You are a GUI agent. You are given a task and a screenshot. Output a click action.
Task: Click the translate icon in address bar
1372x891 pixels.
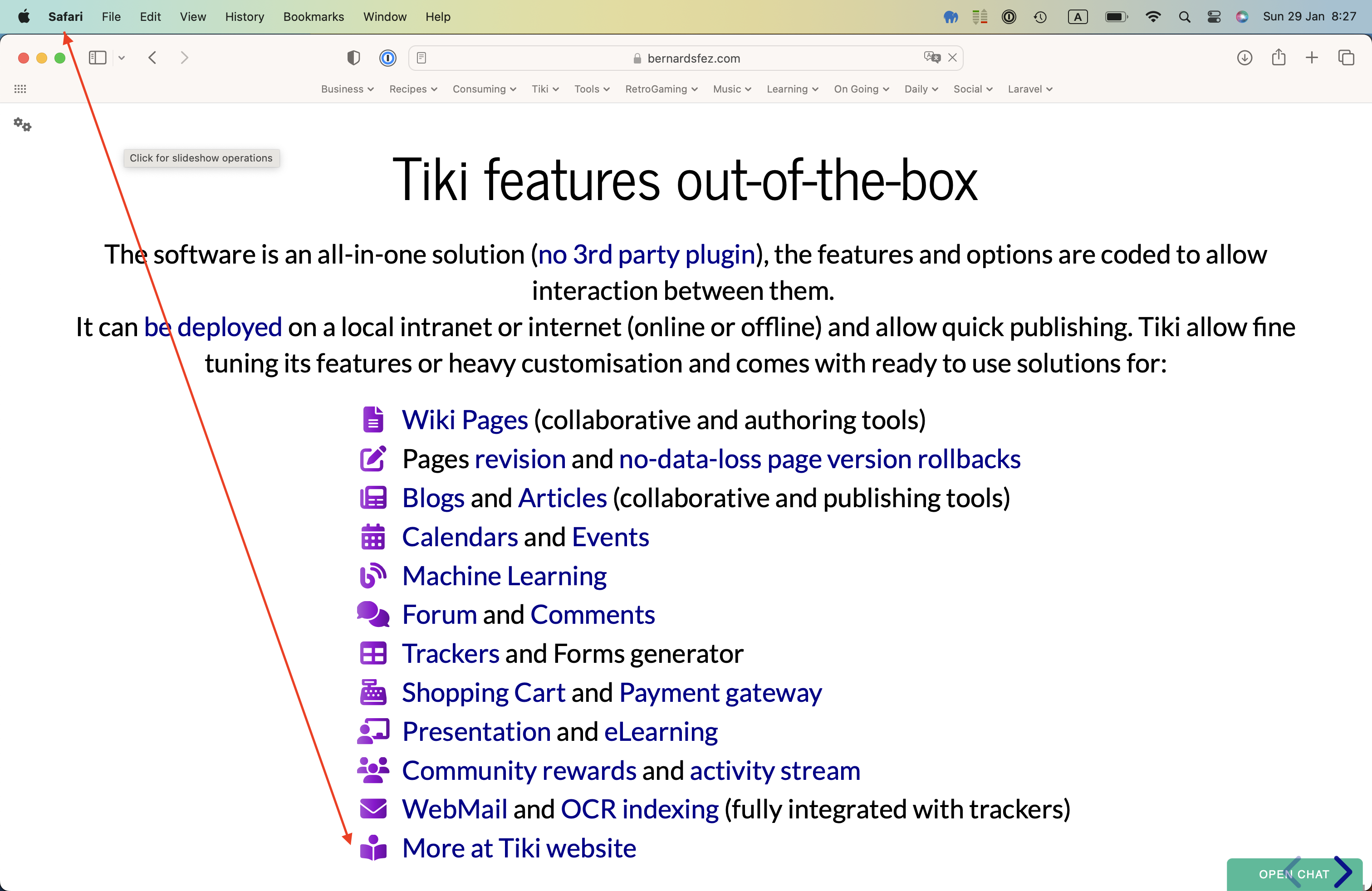click(x=931, y=57)
